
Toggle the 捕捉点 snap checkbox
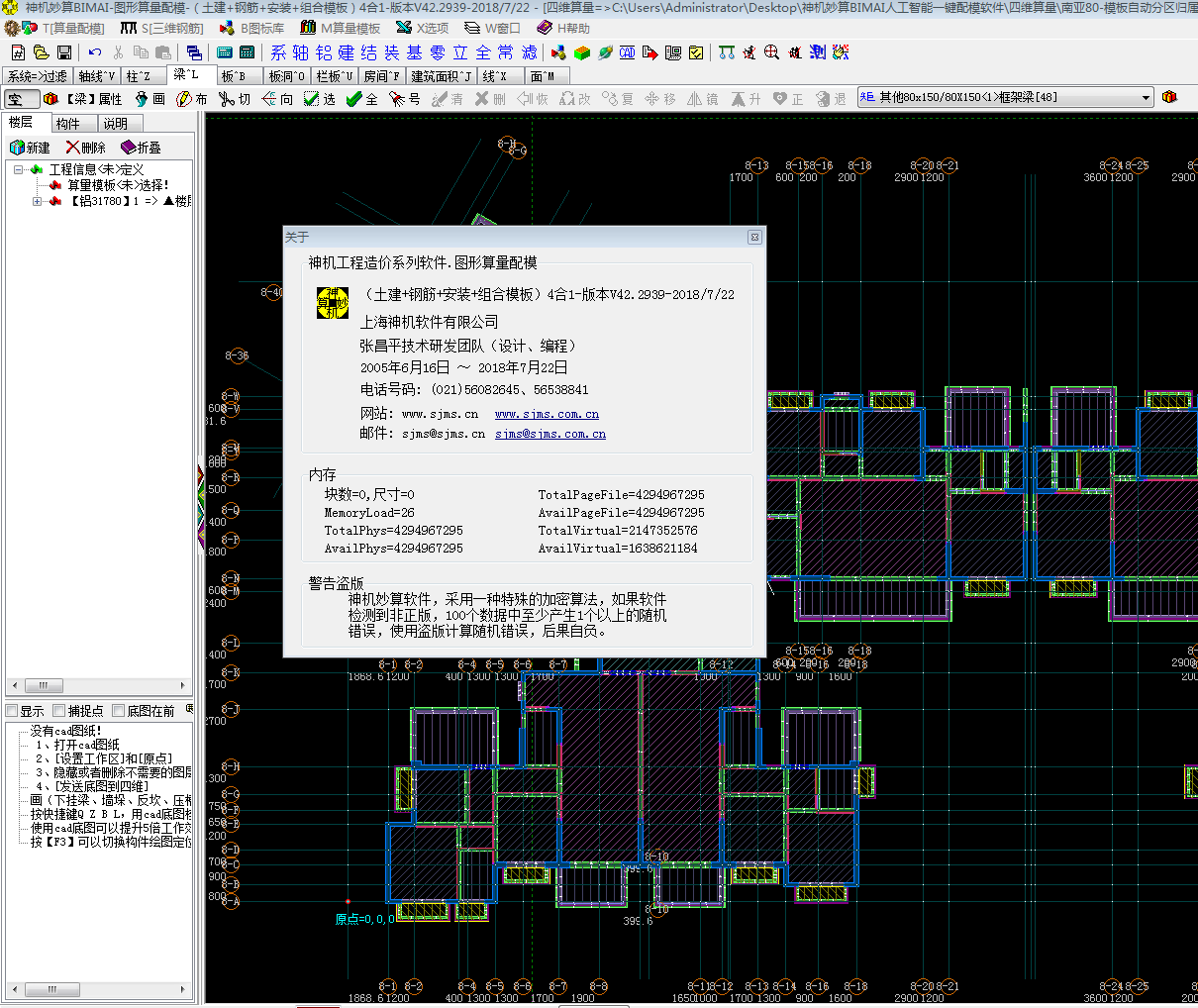(x=59, y=711)
